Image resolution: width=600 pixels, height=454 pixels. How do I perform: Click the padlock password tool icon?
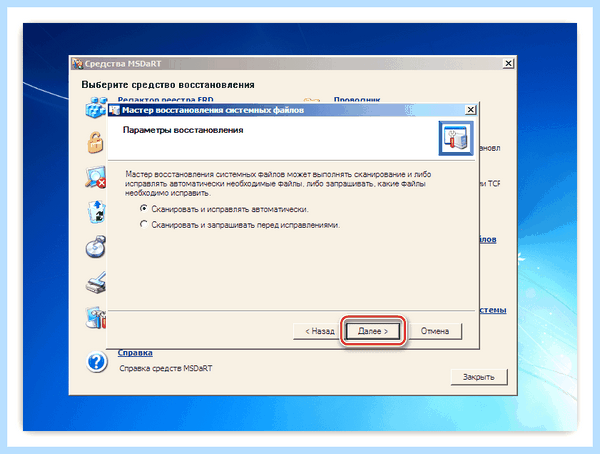pyautogui.click(x=95, y=142)
